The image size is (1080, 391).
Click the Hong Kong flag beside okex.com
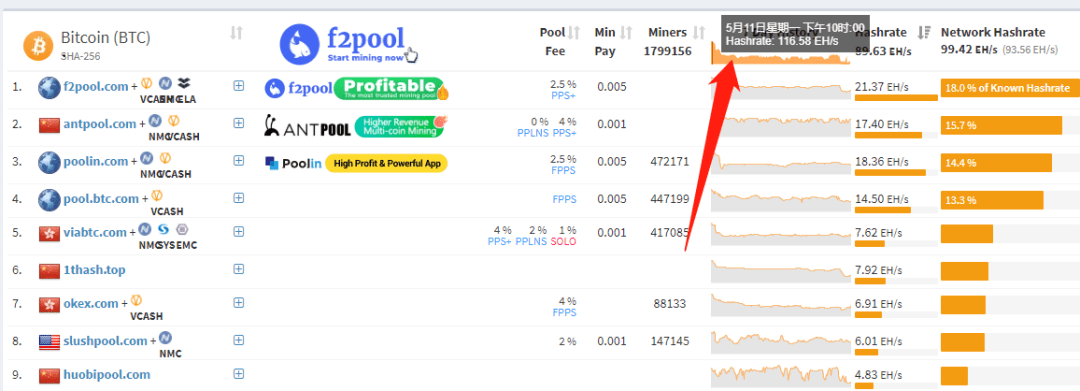click(x=50, y=304)
